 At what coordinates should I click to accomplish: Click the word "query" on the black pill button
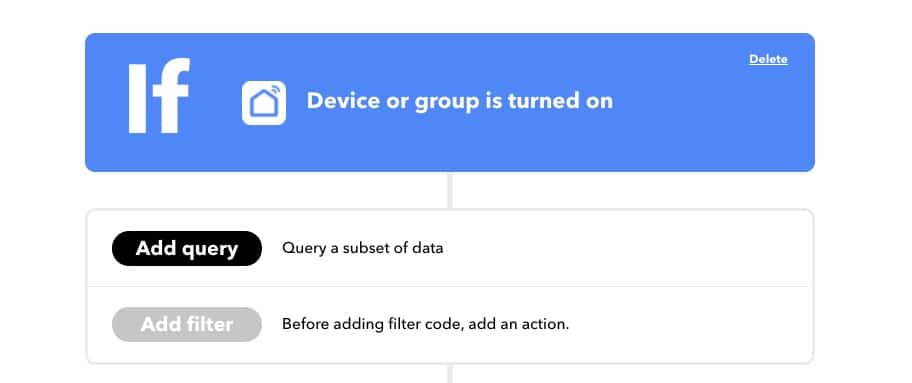[x=210, y=249]
